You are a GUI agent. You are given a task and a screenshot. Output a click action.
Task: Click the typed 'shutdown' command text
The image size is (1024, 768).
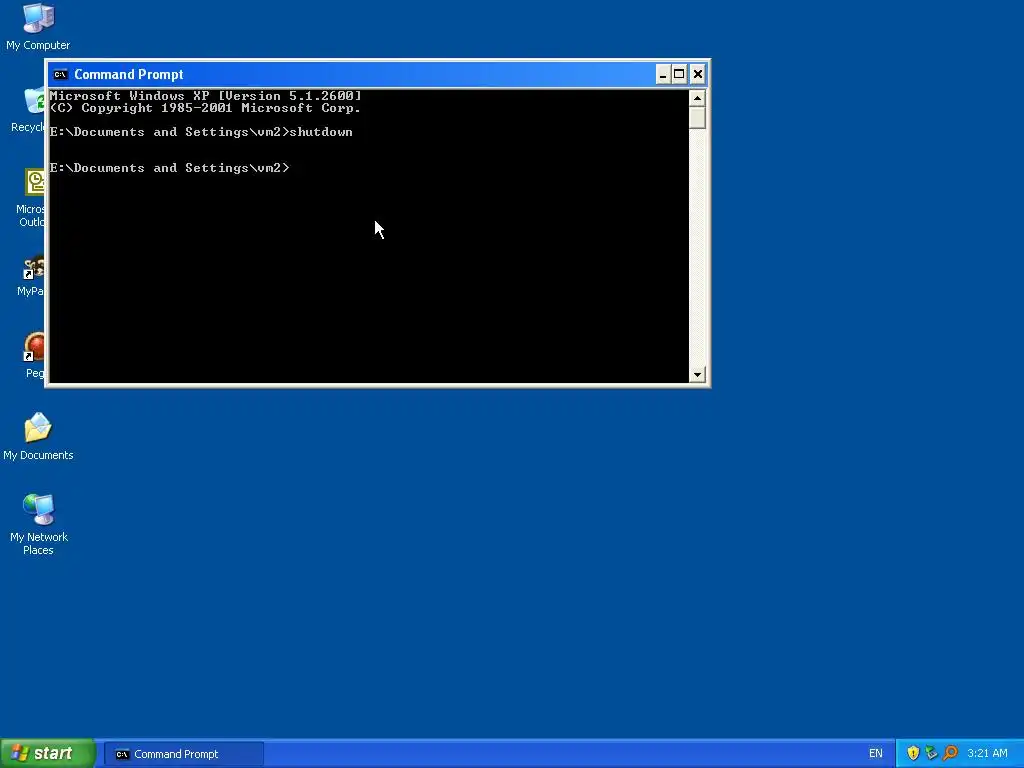pyautogui.click(x=321, y=132)
